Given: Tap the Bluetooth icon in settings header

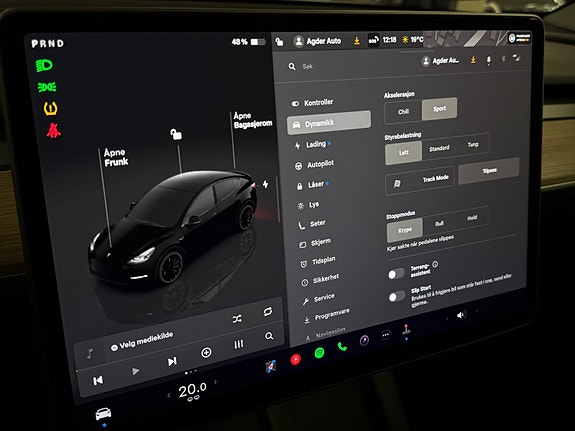Looking at the screenshot, I should tap(503, 58).
